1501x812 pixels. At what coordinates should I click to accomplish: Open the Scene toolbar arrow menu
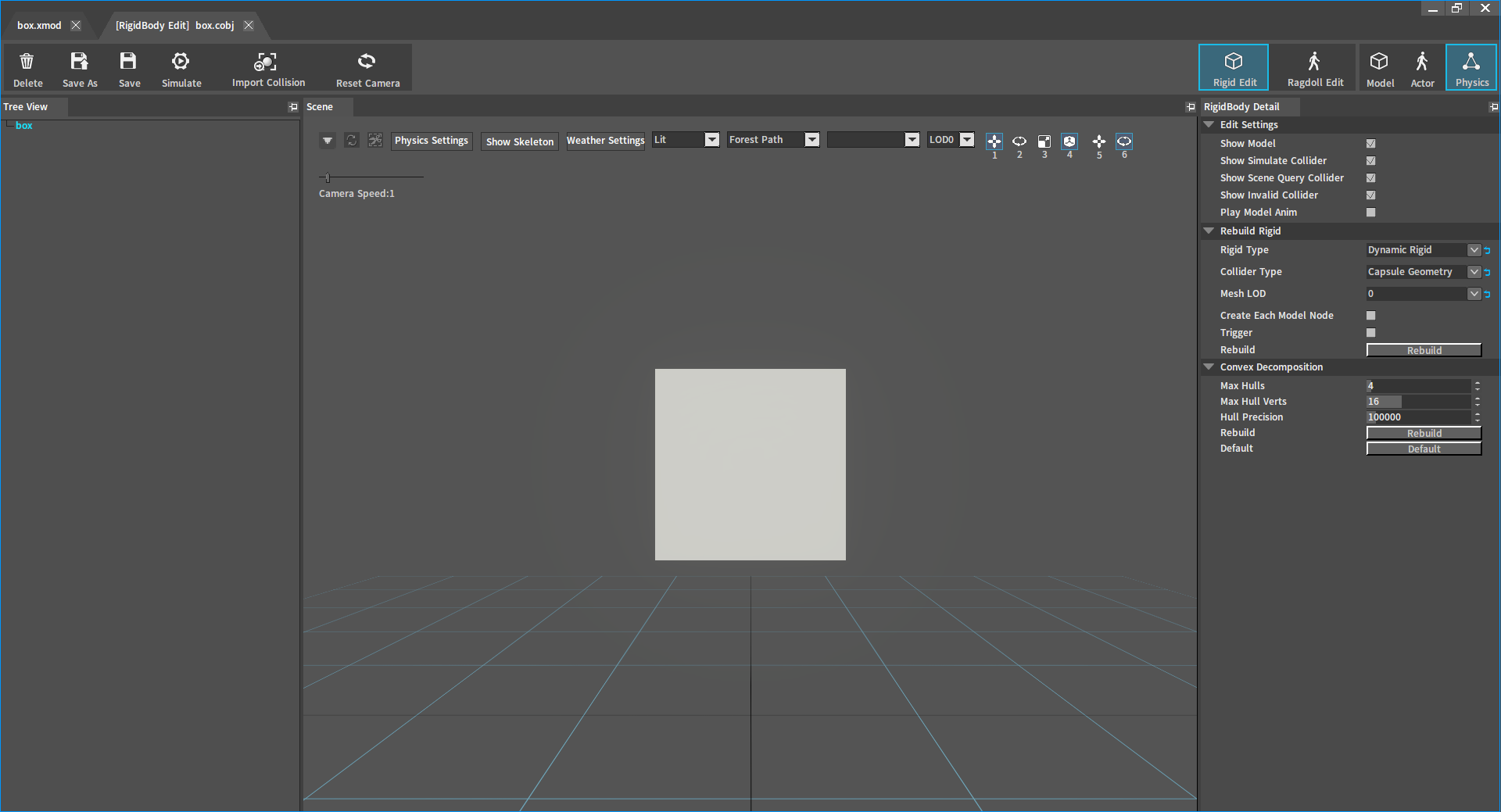(x=328, y=141)
